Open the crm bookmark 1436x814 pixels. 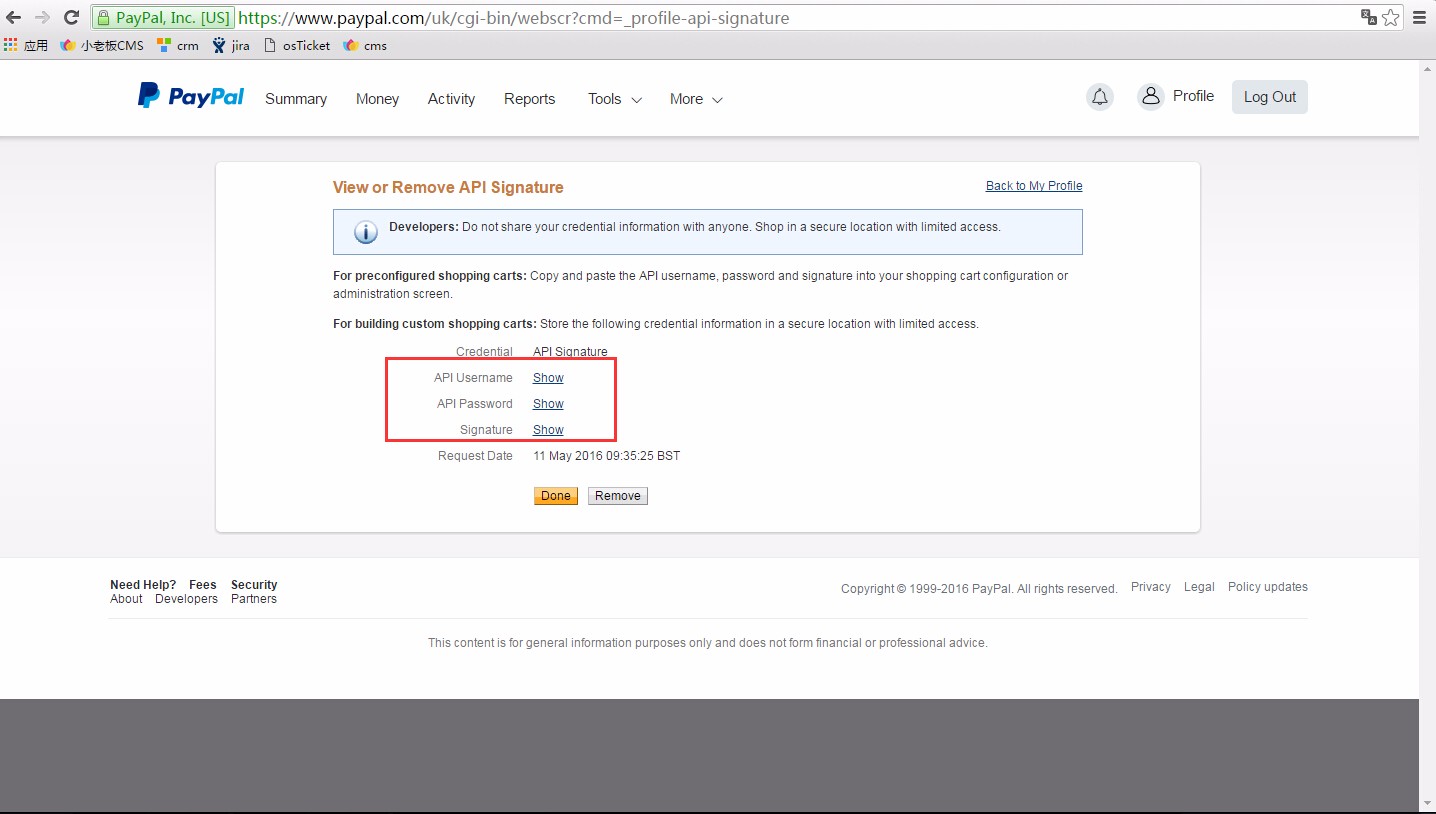178,45
